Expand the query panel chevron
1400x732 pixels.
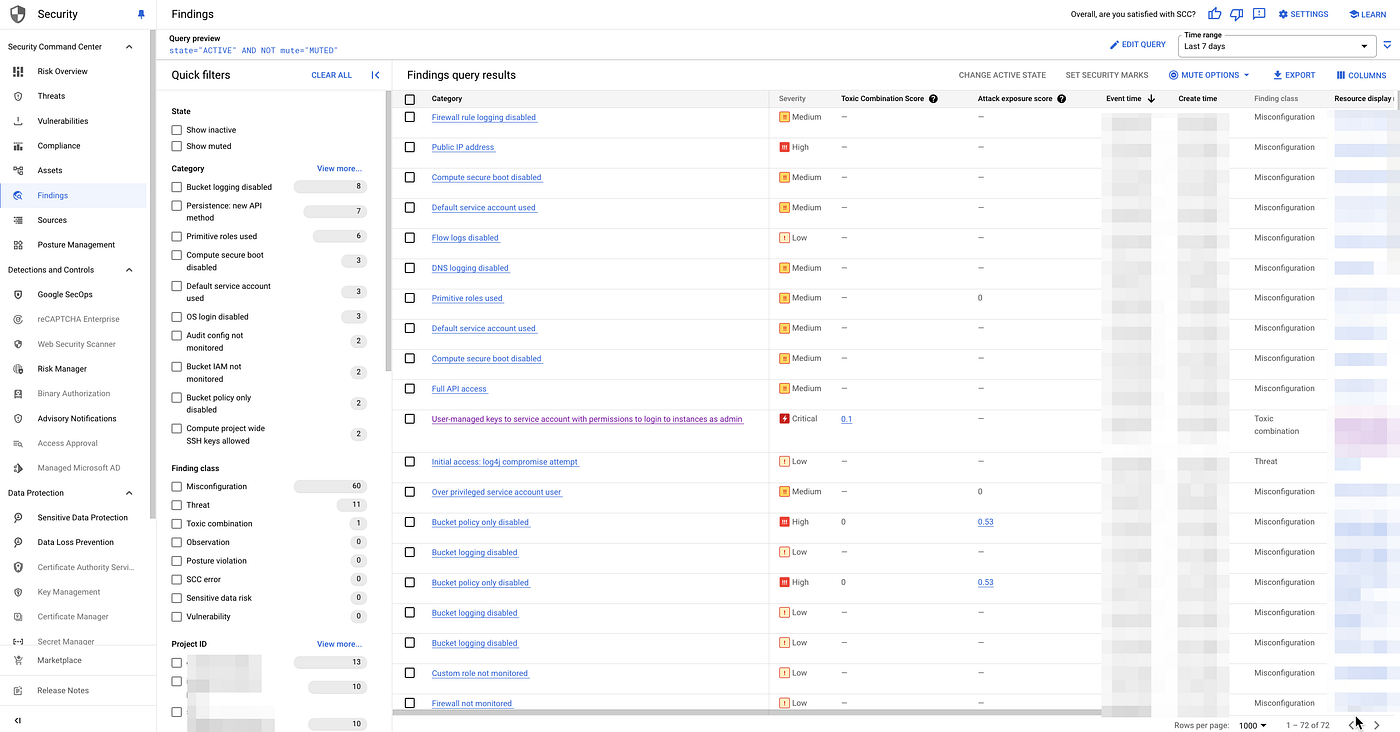tap(1387, 45)
